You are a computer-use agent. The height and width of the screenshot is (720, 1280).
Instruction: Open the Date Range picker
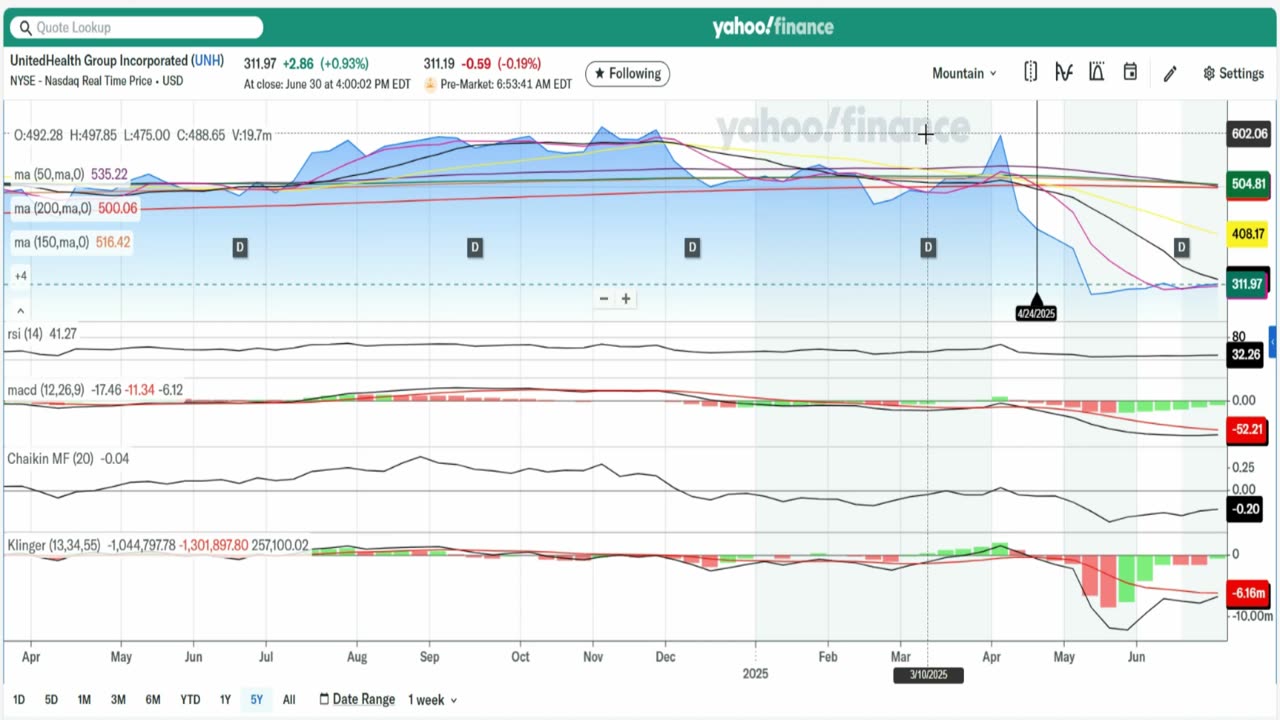tap(357, 699)
